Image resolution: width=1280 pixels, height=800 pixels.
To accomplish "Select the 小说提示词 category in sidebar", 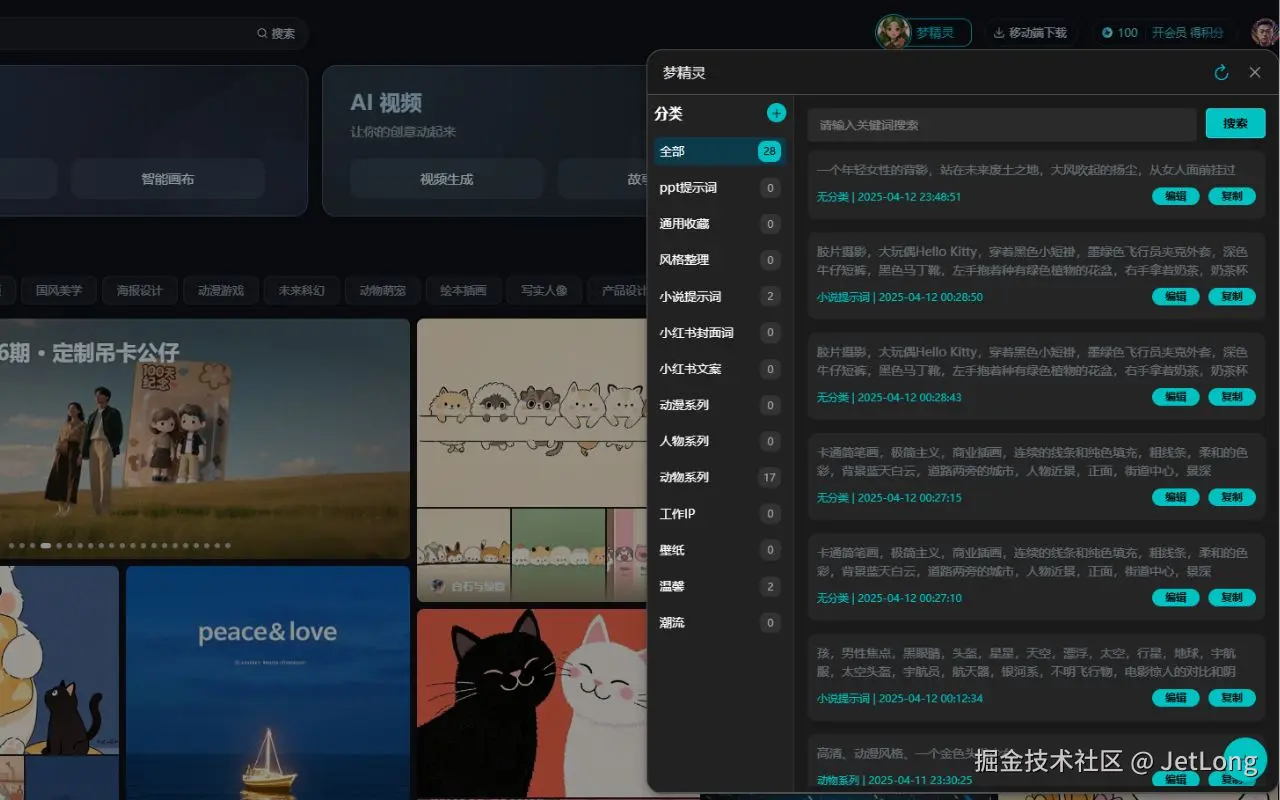I will pyautogui.click(x=718, y=297).
